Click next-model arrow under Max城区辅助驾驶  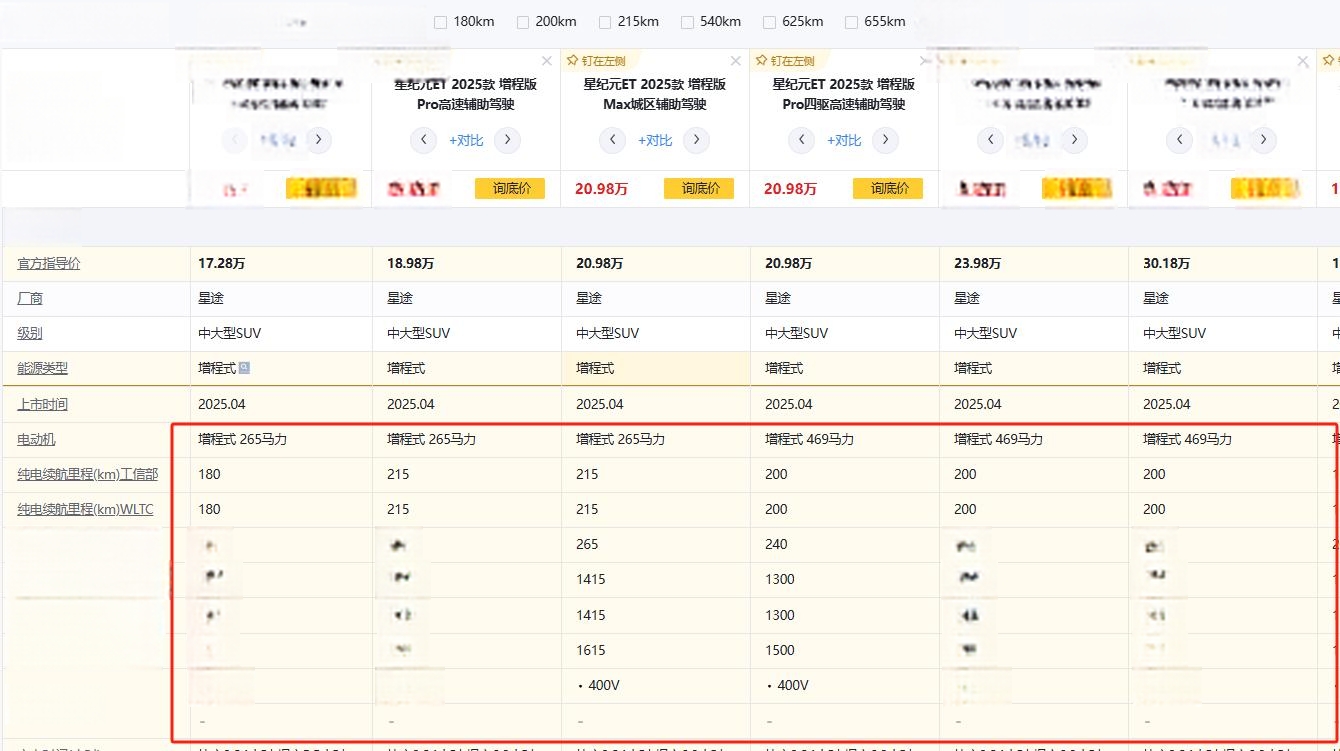point(696,140)
